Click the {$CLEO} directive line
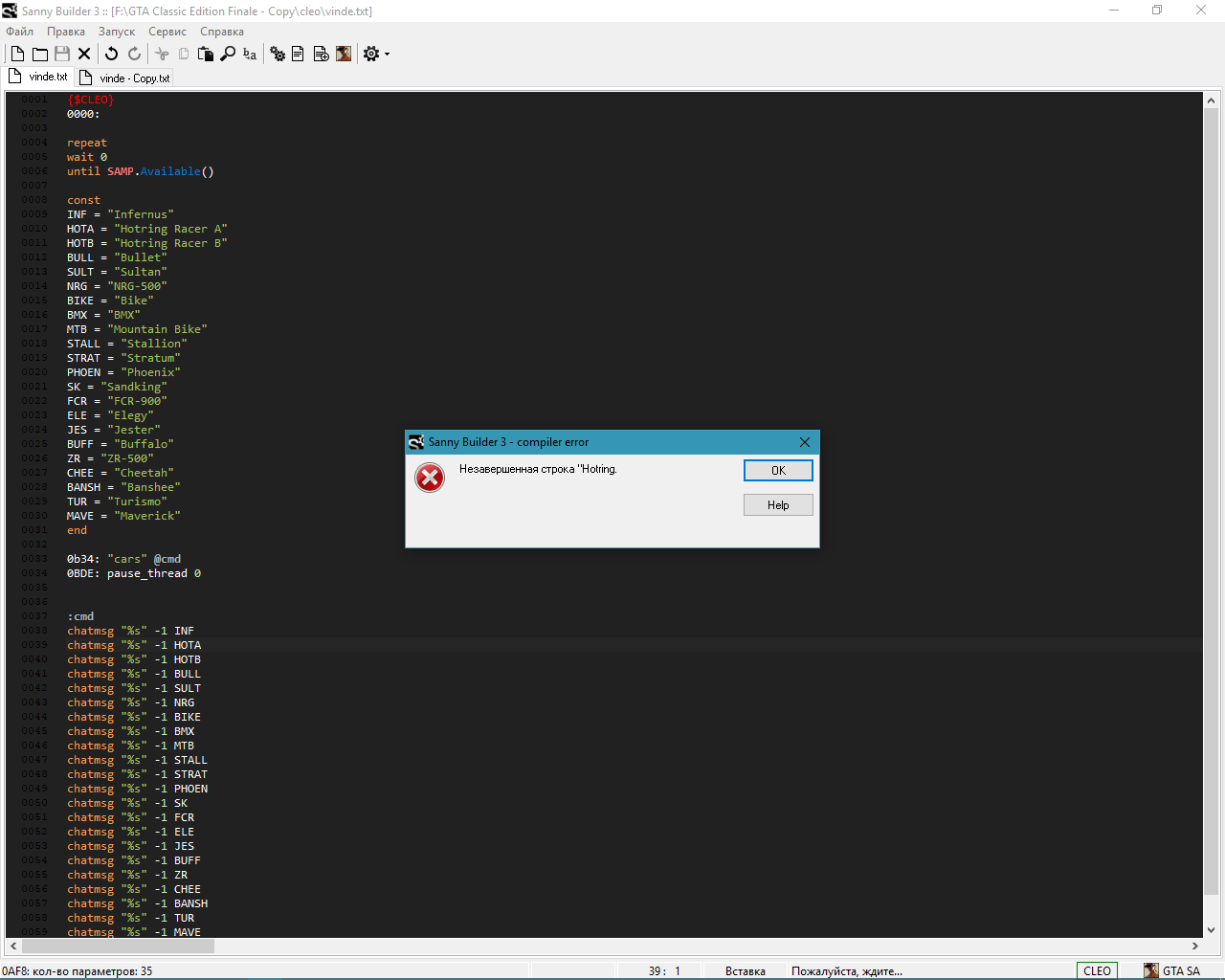The height and width of the screenshot is (980, 1225). coord(90,100)
